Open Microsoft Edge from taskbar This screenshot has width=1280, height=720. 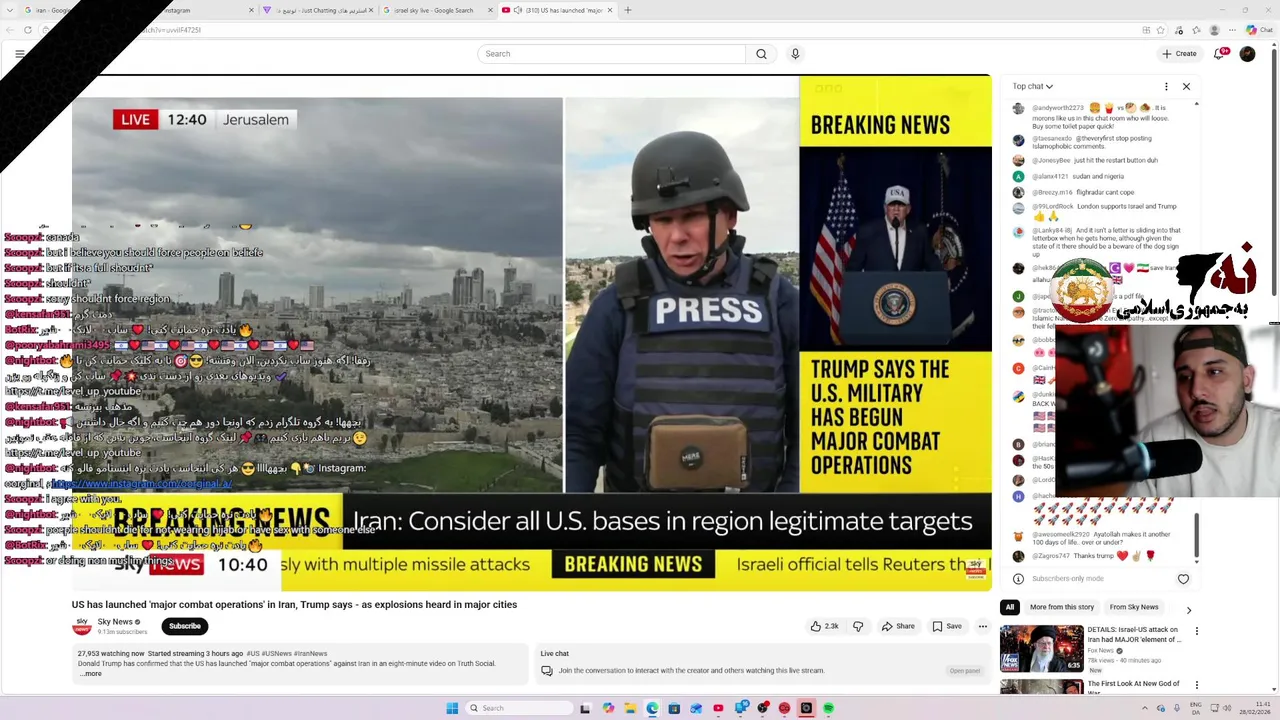pos(652,708)
